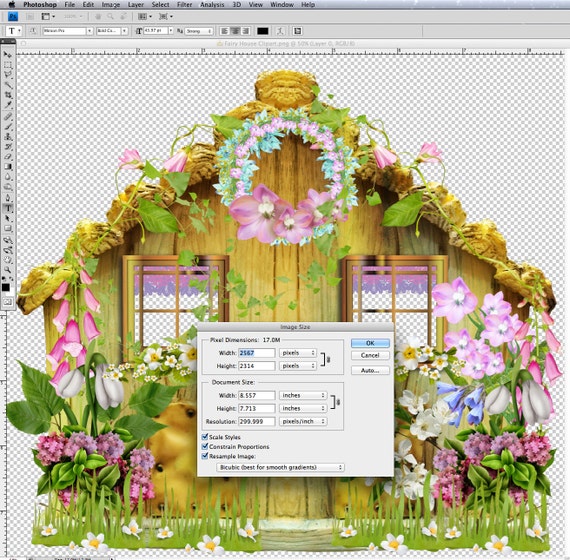Select the Blur tool

[8, 177]
